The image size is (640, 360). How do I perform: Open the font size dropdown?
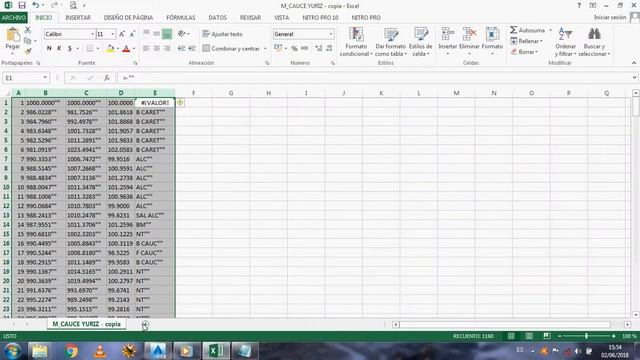click(113, 34)
